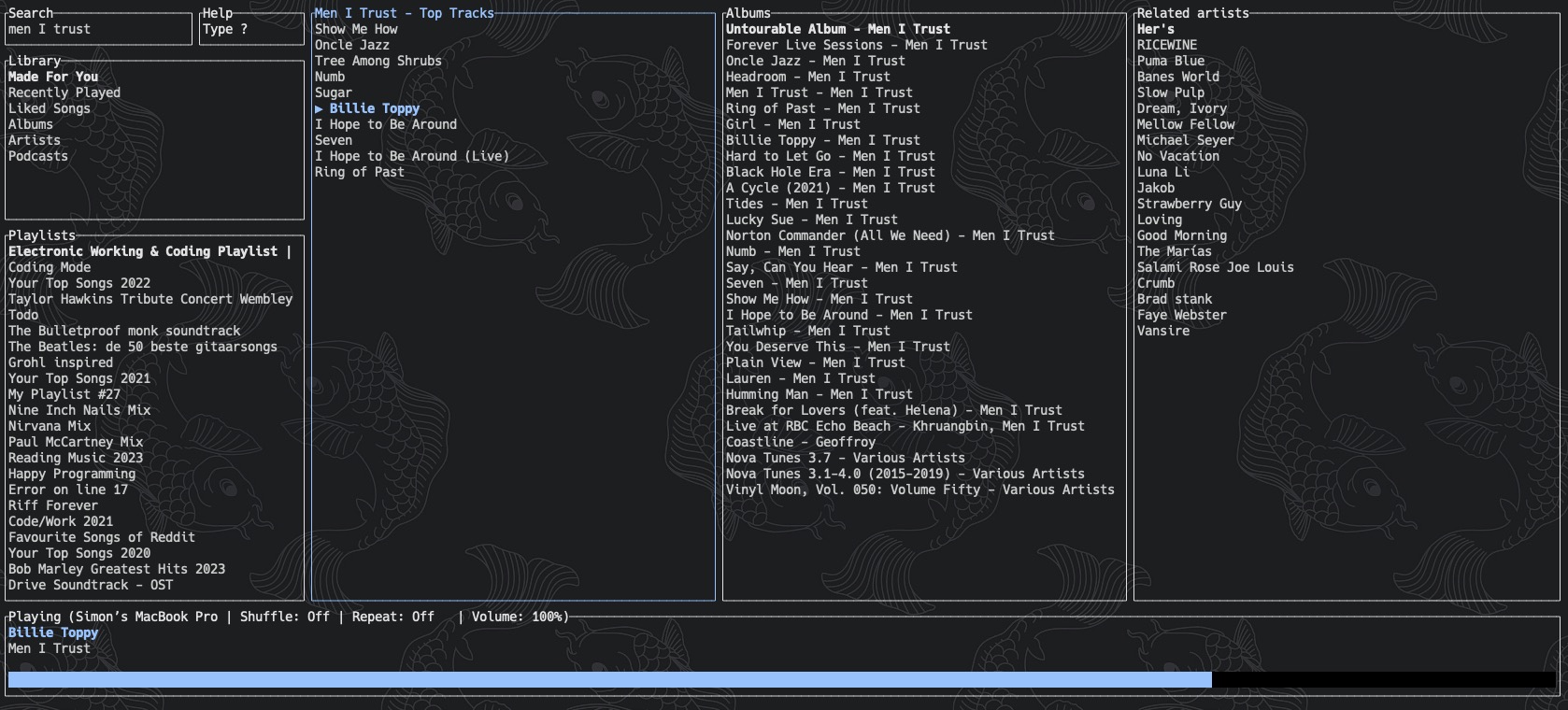Toggle 'Repeat: Off' in the playing bar
Viewport: 1568px width, 710px height.
pyautogui.click(x=393, y=617)
